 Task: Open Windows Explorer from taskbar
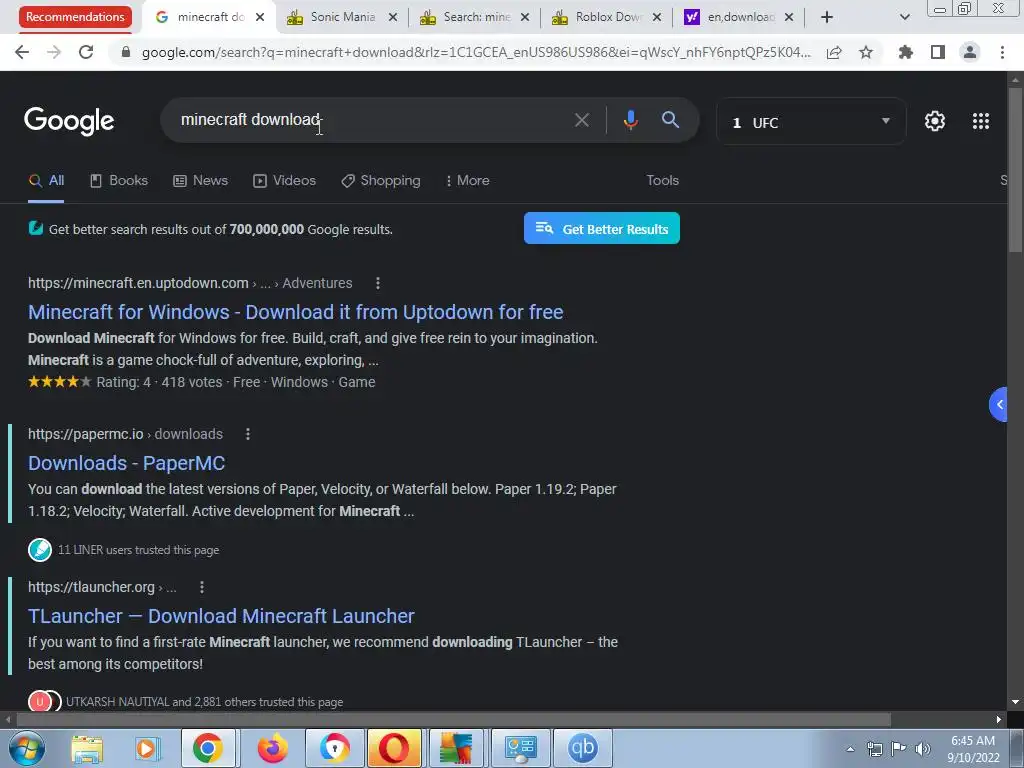click(x=87, y=748)
